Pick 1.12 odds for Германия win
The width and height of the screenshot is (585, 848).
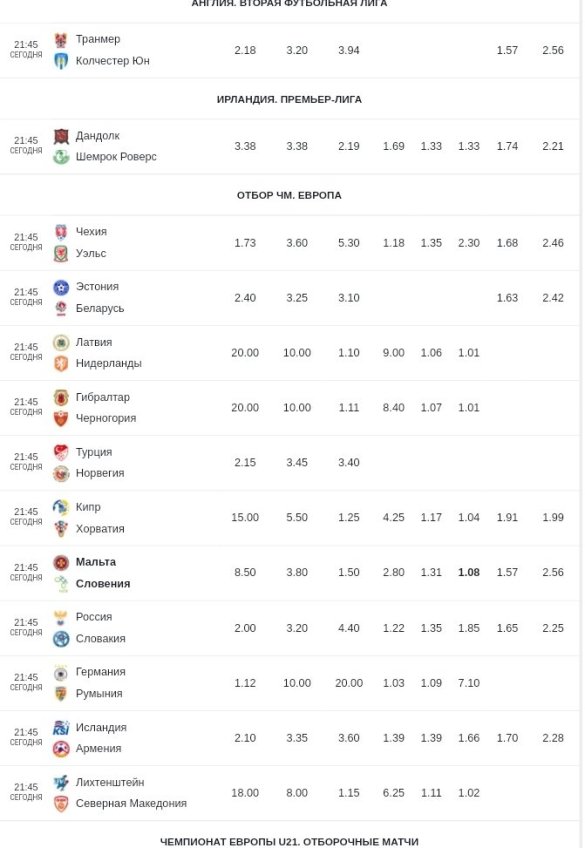(245, 683)
